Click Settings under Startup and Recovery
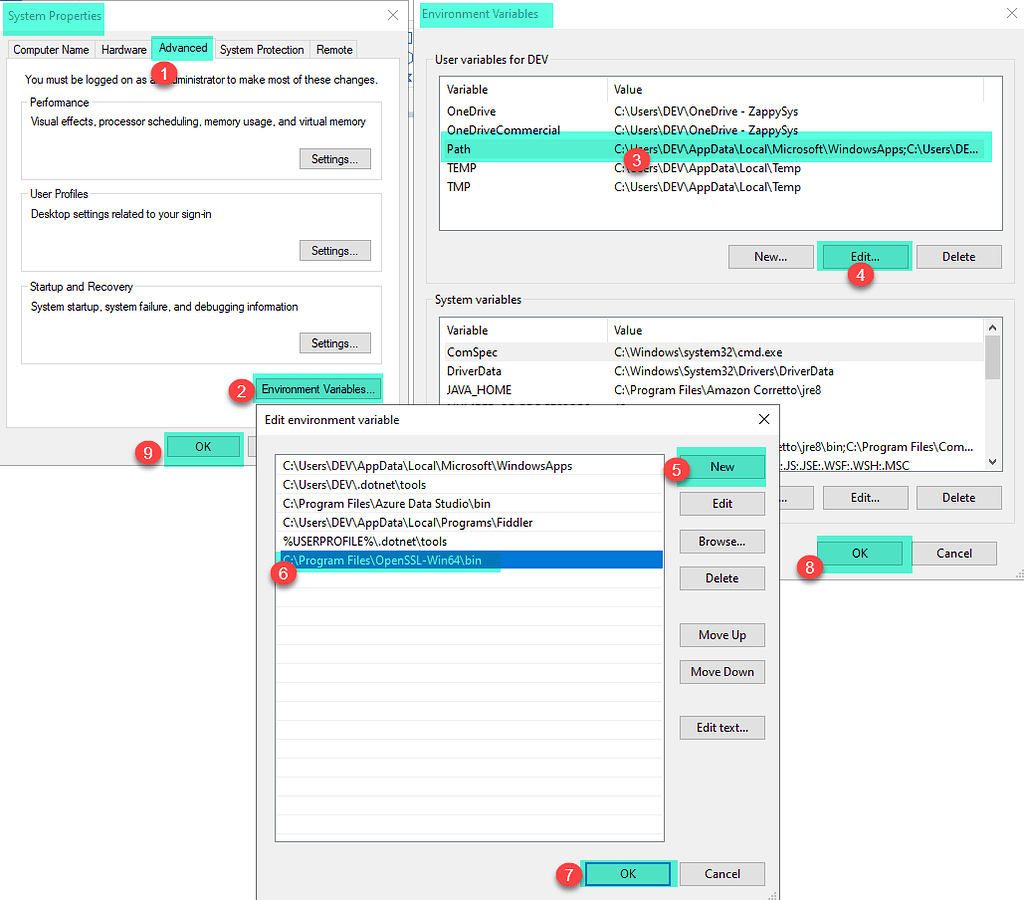The height and width of the screenshot is (900, 1024). 334,342
